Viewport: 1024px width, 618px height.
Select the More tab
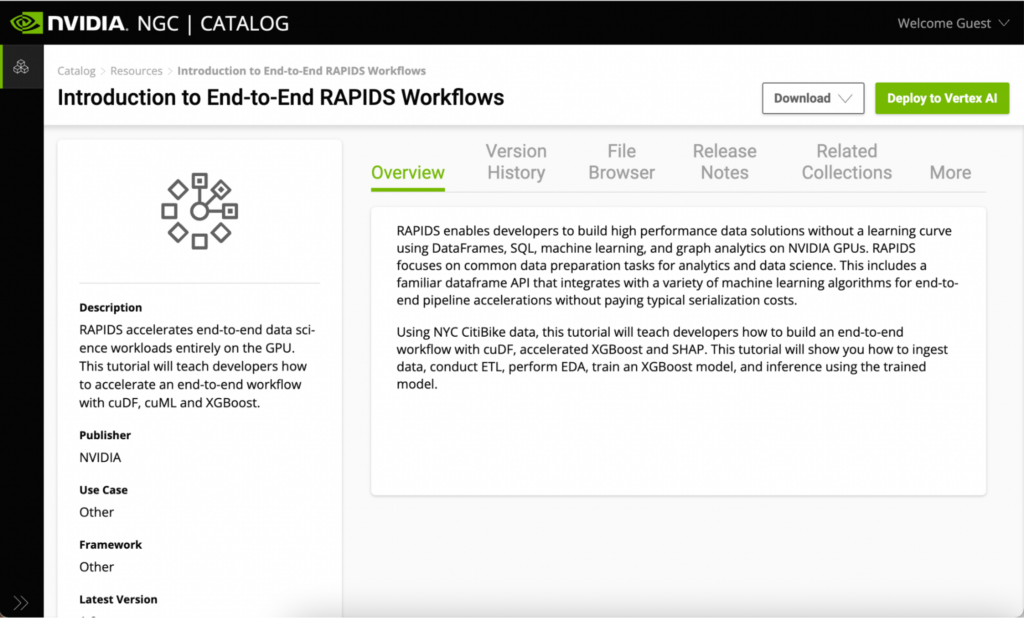950,172
